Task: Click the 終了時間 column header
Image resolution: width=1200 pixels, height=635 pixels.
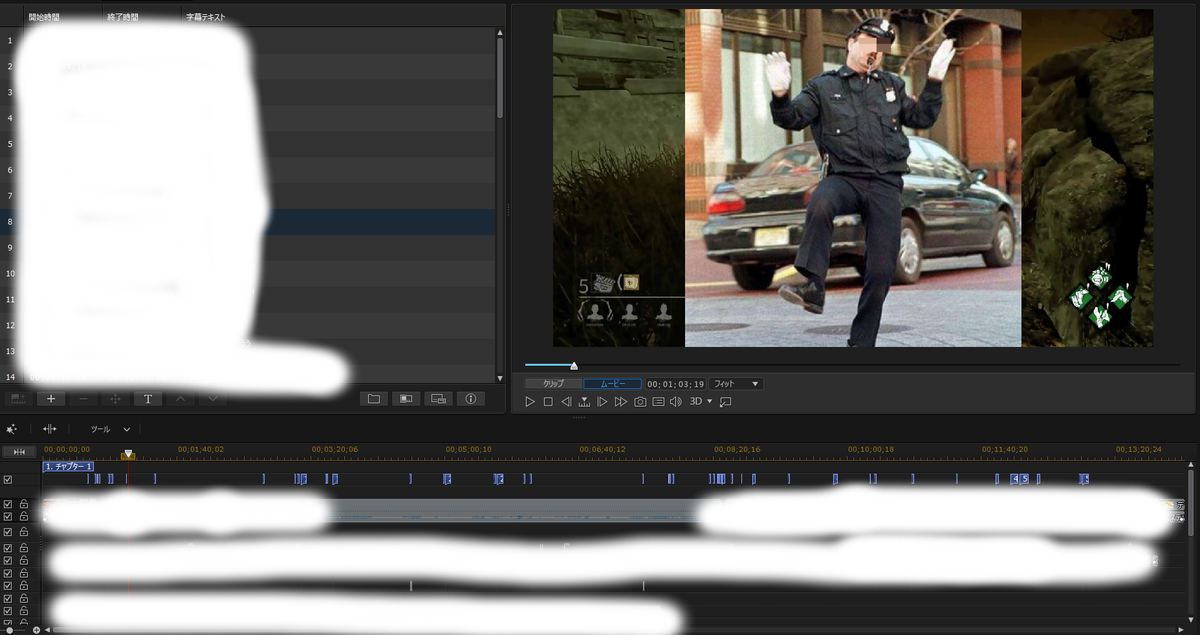Action: point(123,18)
